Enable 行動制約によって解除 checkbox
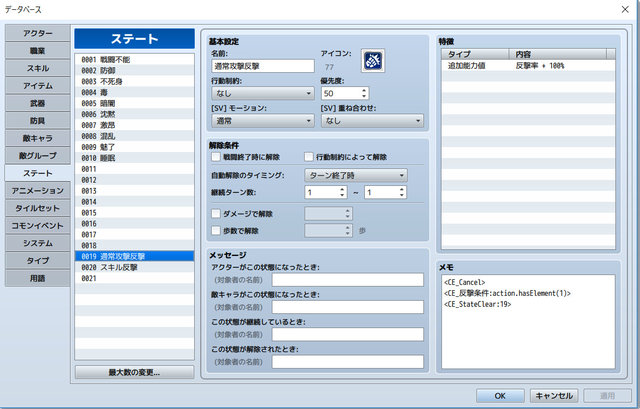This screenshot has height=409, width=640. pos(309,157)
